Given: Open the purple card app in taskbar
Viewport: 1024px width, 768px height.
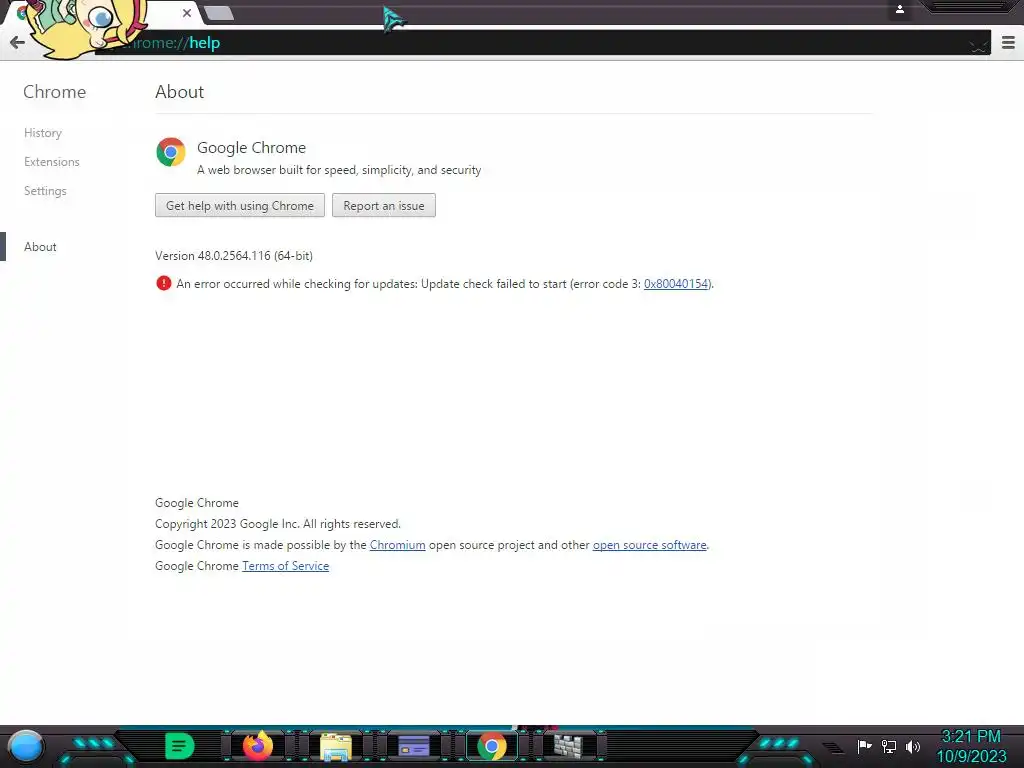Looking at the screenshot, I should pyautogui.click(x=413, y=746).
